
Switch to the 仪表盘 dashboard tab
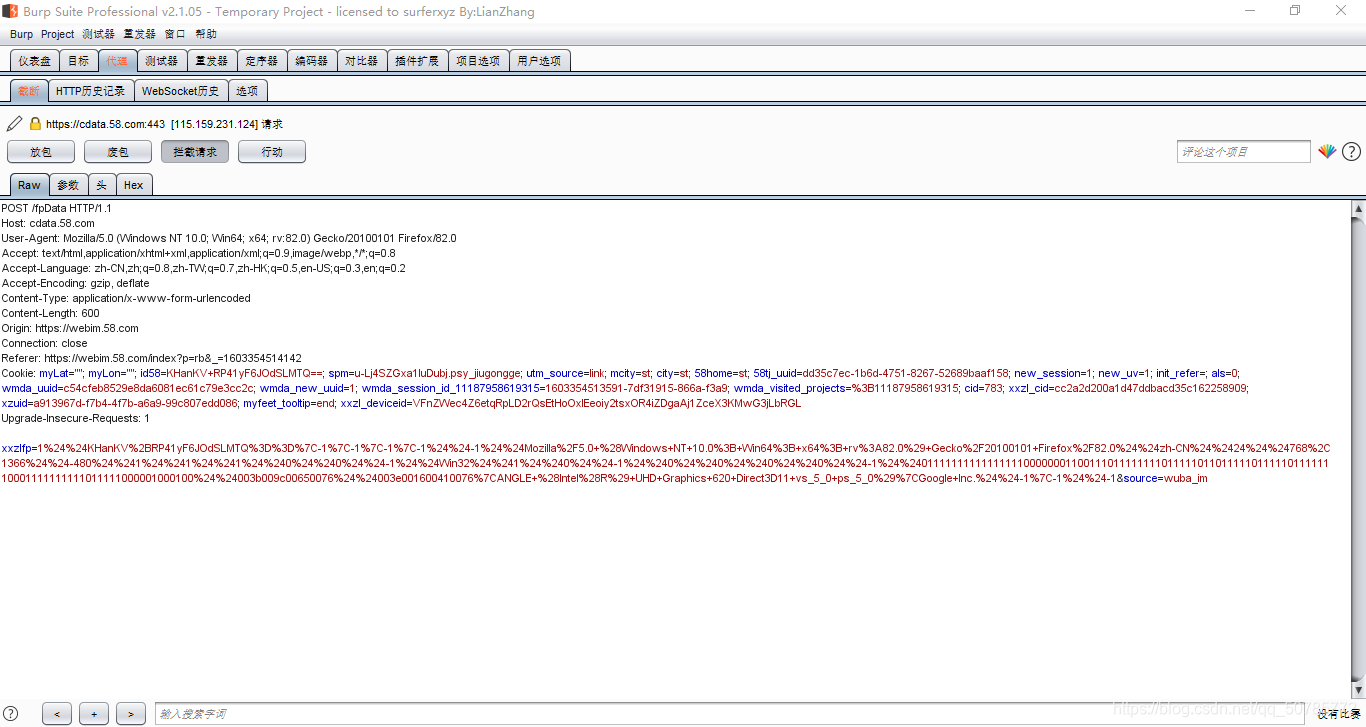click(35, 61)
